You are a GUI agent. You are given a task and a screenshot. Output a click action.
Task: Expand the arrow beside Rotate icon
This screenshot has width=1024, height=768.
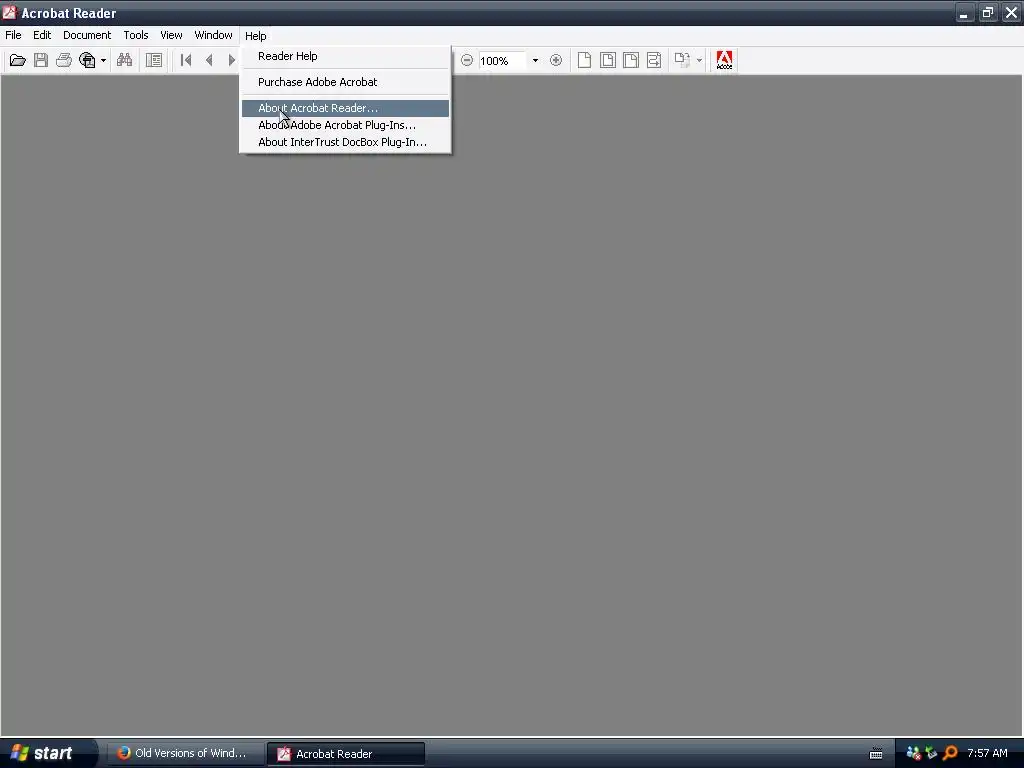(x=699, y=61)
